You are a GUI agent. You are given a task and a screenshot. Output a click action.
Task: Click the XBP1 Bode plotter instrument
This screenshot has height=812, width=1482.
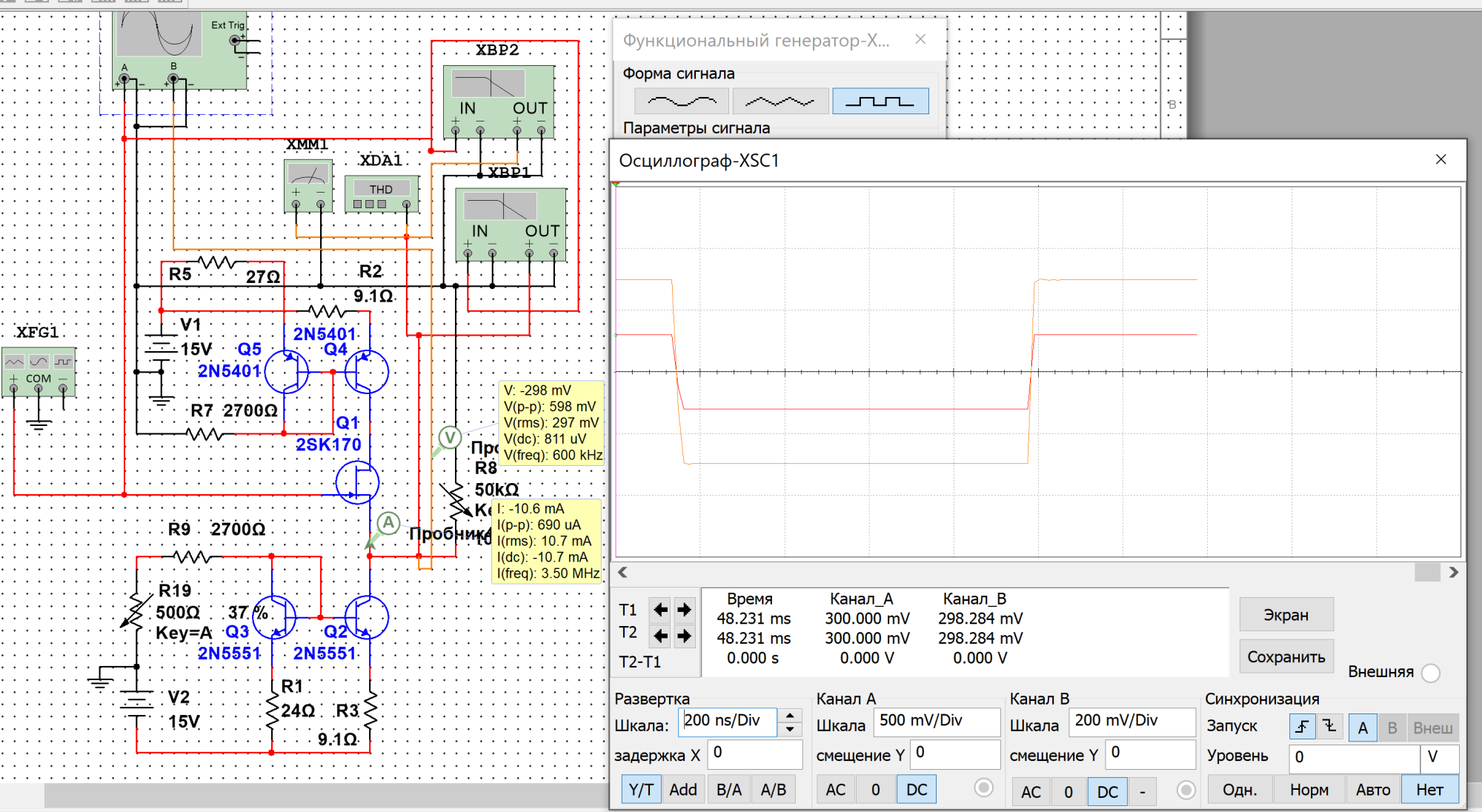pos(511,224)
